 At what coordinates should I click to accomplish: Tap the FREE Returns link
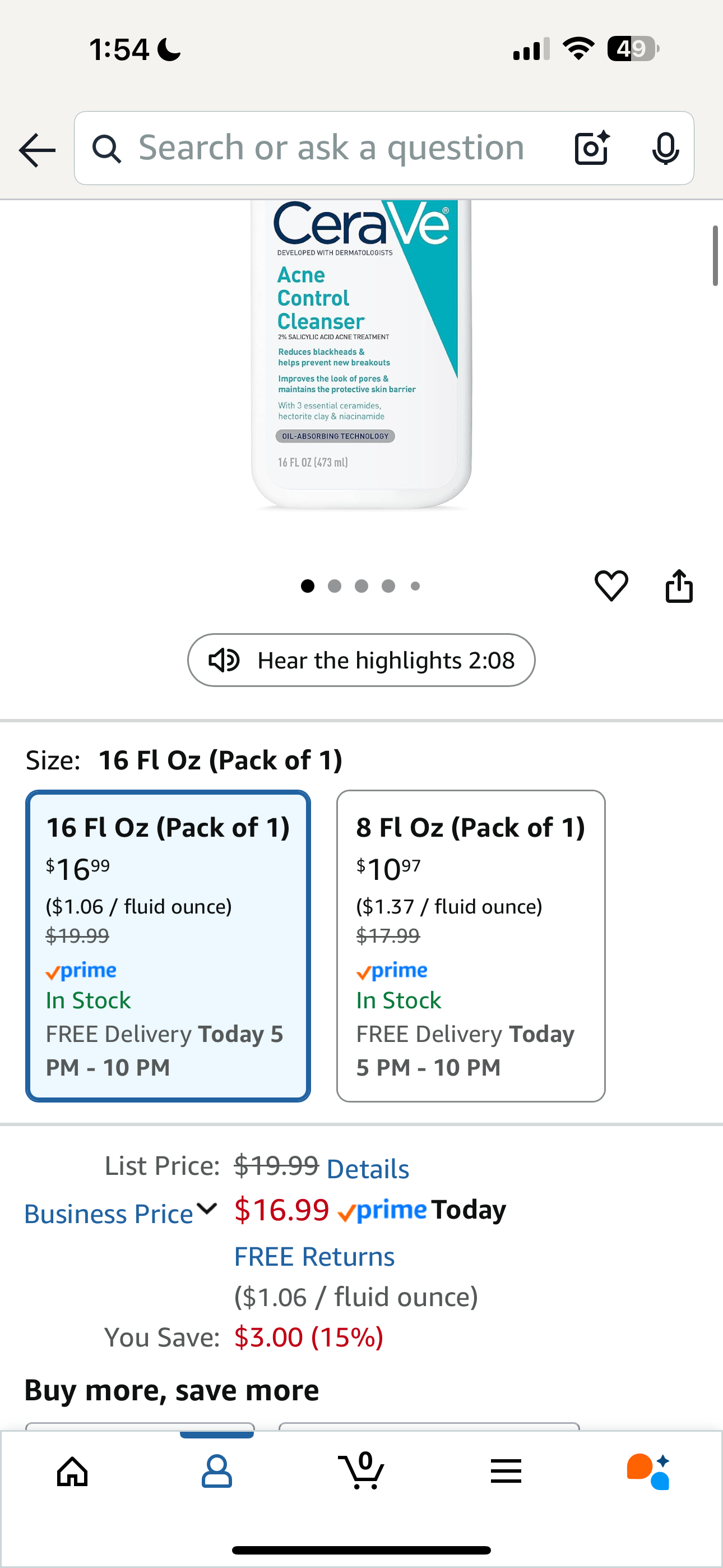coord(314,1256)
